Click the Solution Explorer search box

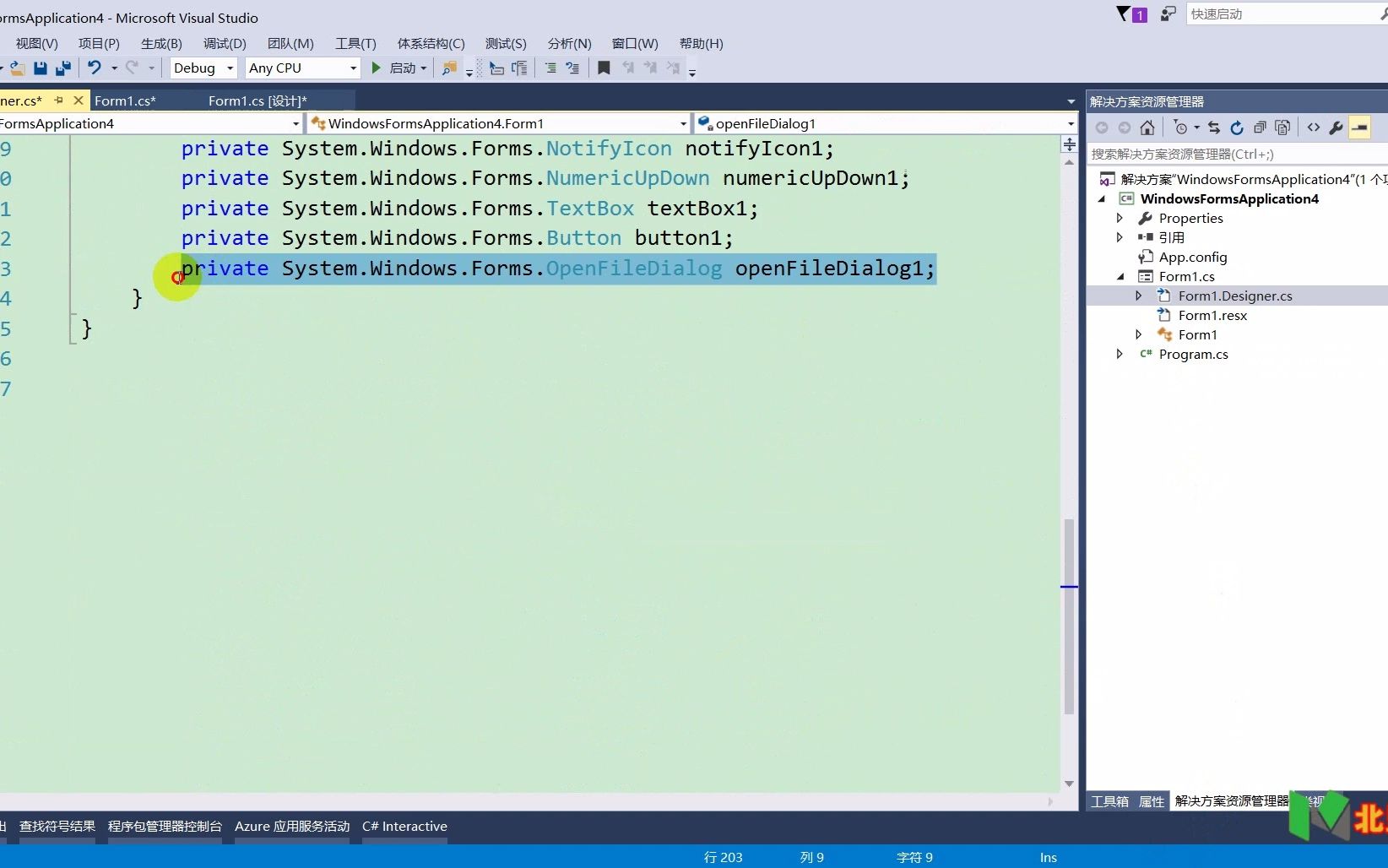point(1237,155)
